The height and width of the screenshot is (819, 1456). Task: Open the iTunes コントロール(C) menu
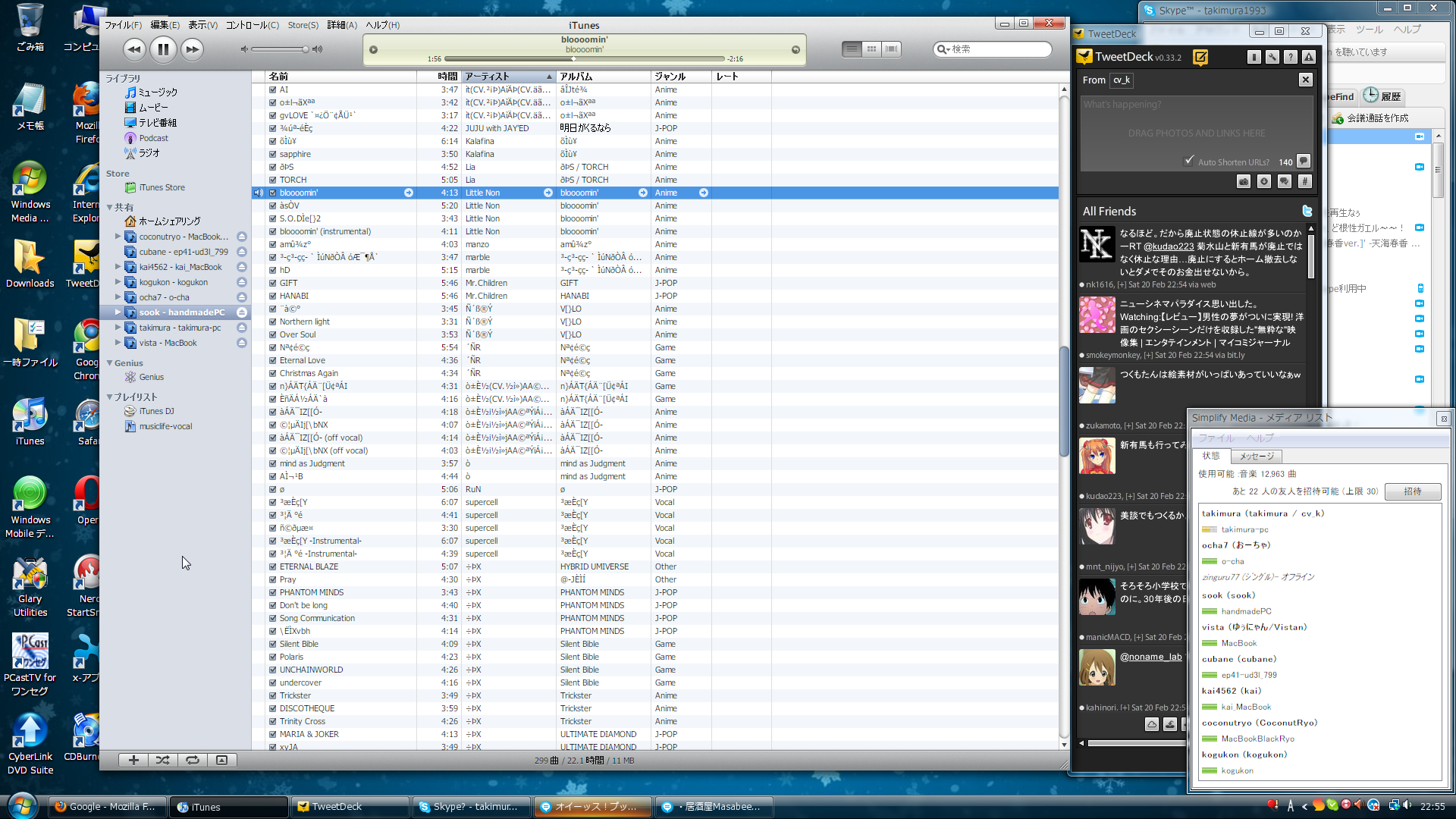(252, 25)
